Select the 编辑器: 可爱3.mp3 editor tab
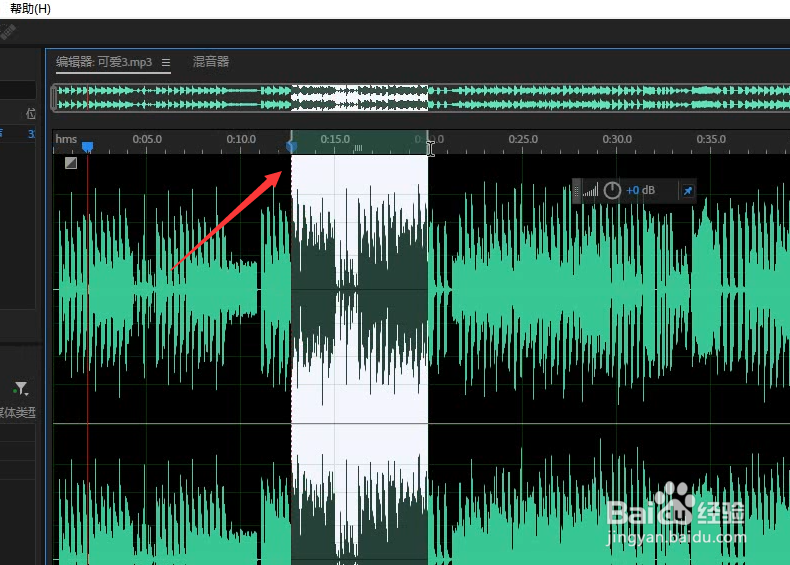Viewport: 790px width, 565px height. pyautogui.click(x=104, y=62)
